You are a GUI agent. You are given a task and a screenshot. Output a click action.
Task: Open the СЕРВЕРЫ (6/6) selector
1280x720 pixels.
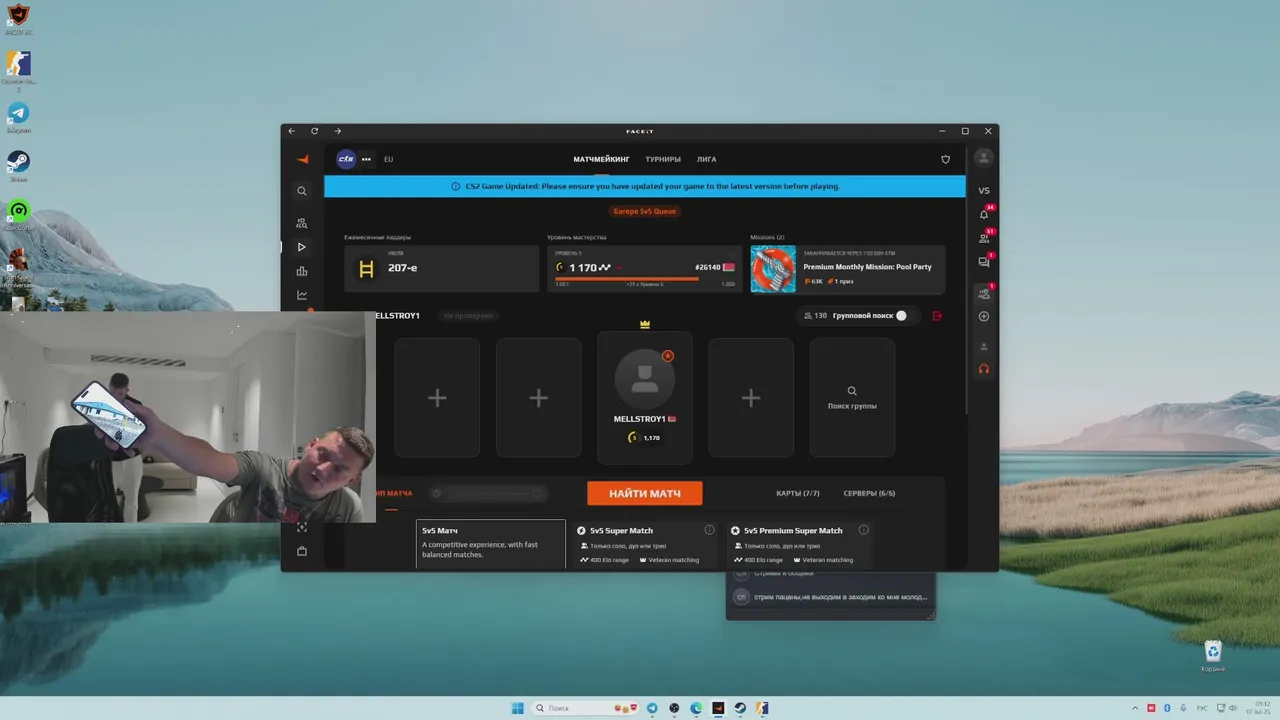click(x=869, y=493)
